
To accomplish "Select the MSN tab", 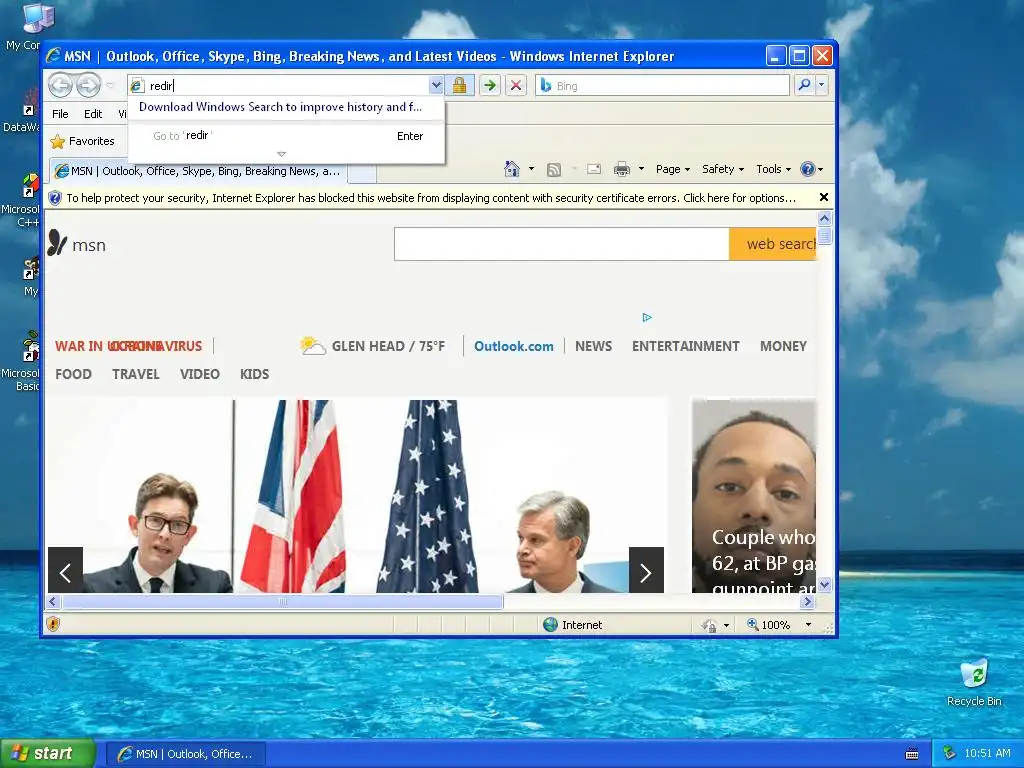I will click(x=197, y=171).
